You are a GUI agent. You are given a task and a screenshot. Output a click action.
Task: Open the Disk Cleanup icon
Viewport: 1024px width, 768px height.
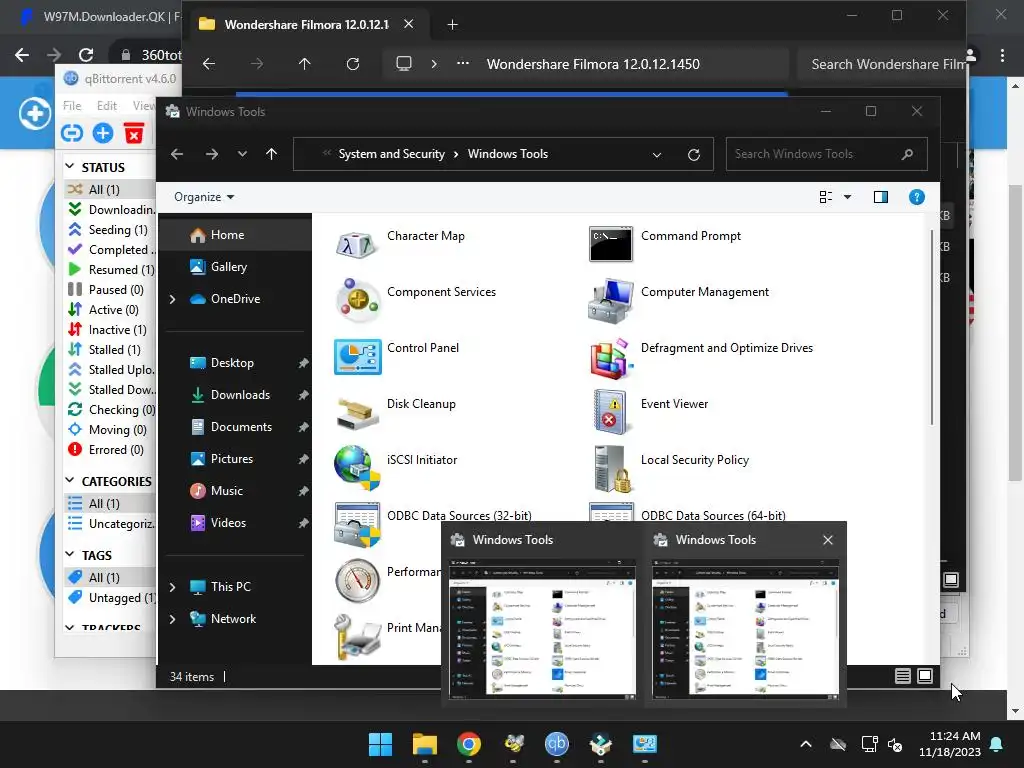357,413
